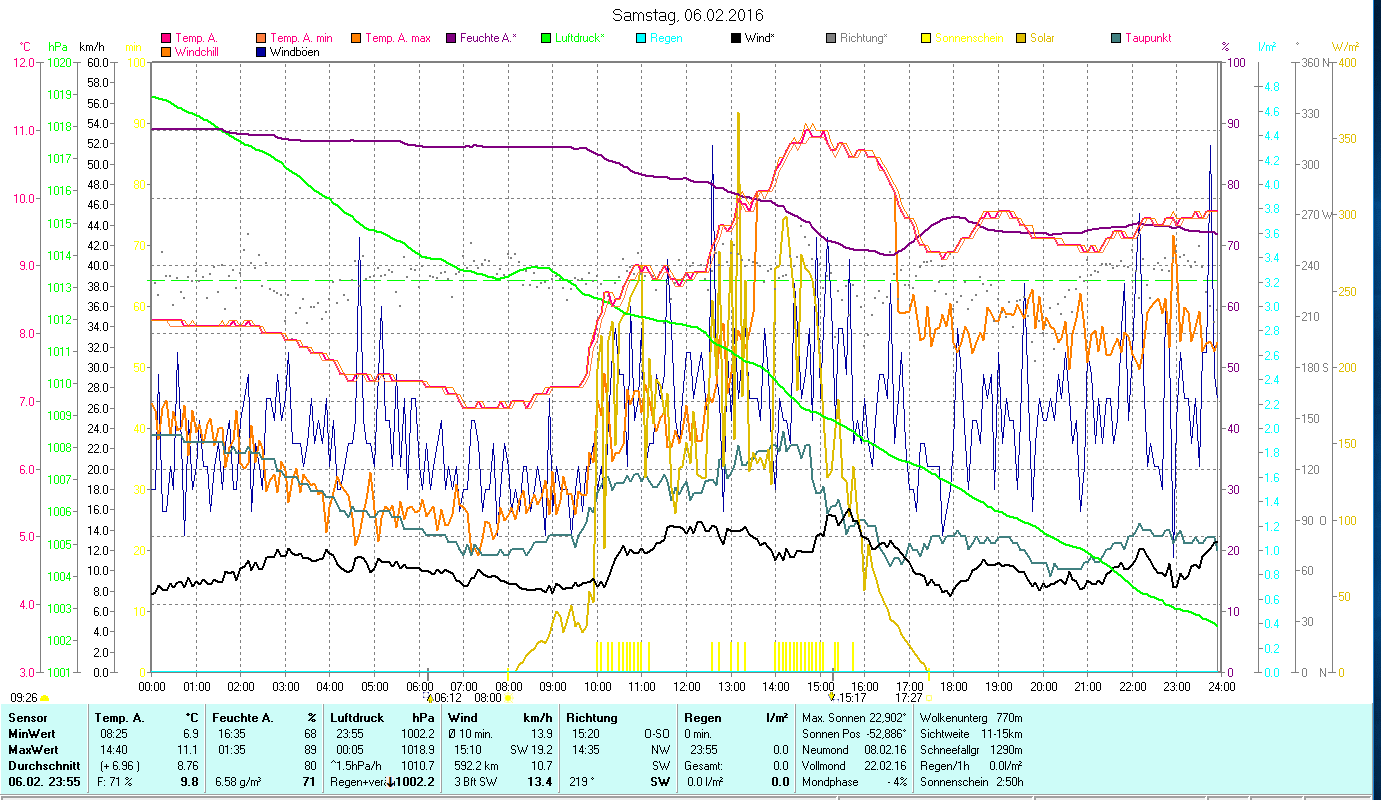Click the Windchill legend label
1381x800 pixels.
(199, 52)
